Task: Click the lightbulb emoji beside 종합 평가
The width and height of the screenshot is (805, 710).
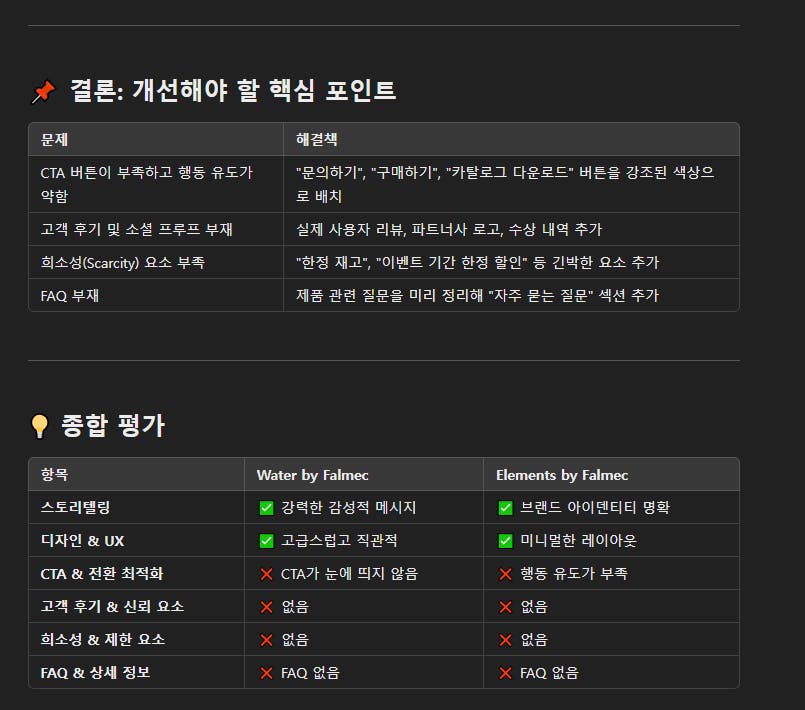Action: (40, 426)
